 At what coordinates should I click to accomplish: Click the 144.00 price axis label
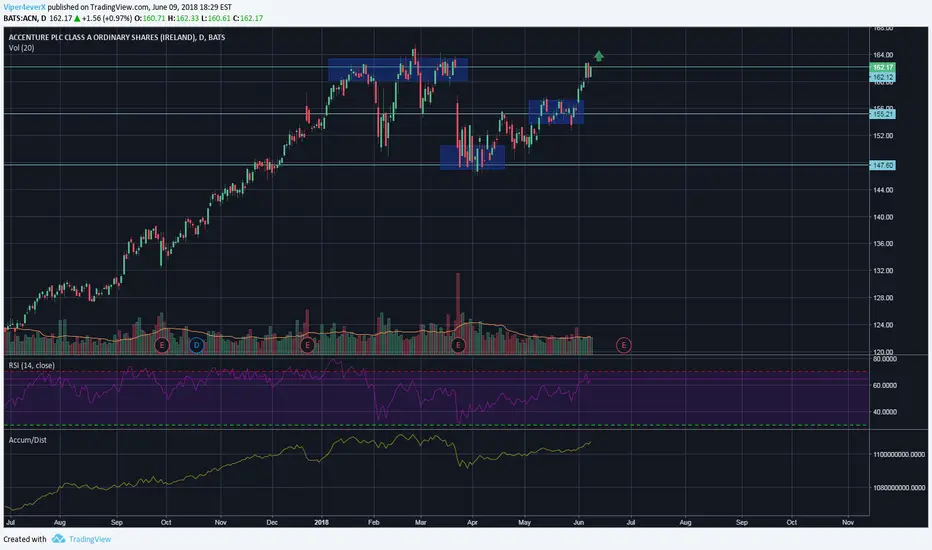(883, 190)
